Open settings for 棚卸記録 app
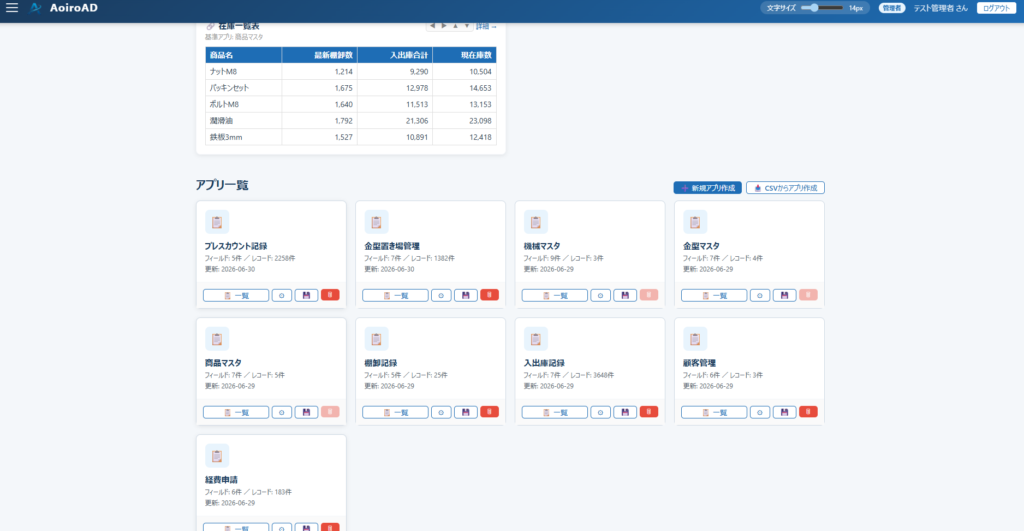1024x531 pixels. click(441, 412)
